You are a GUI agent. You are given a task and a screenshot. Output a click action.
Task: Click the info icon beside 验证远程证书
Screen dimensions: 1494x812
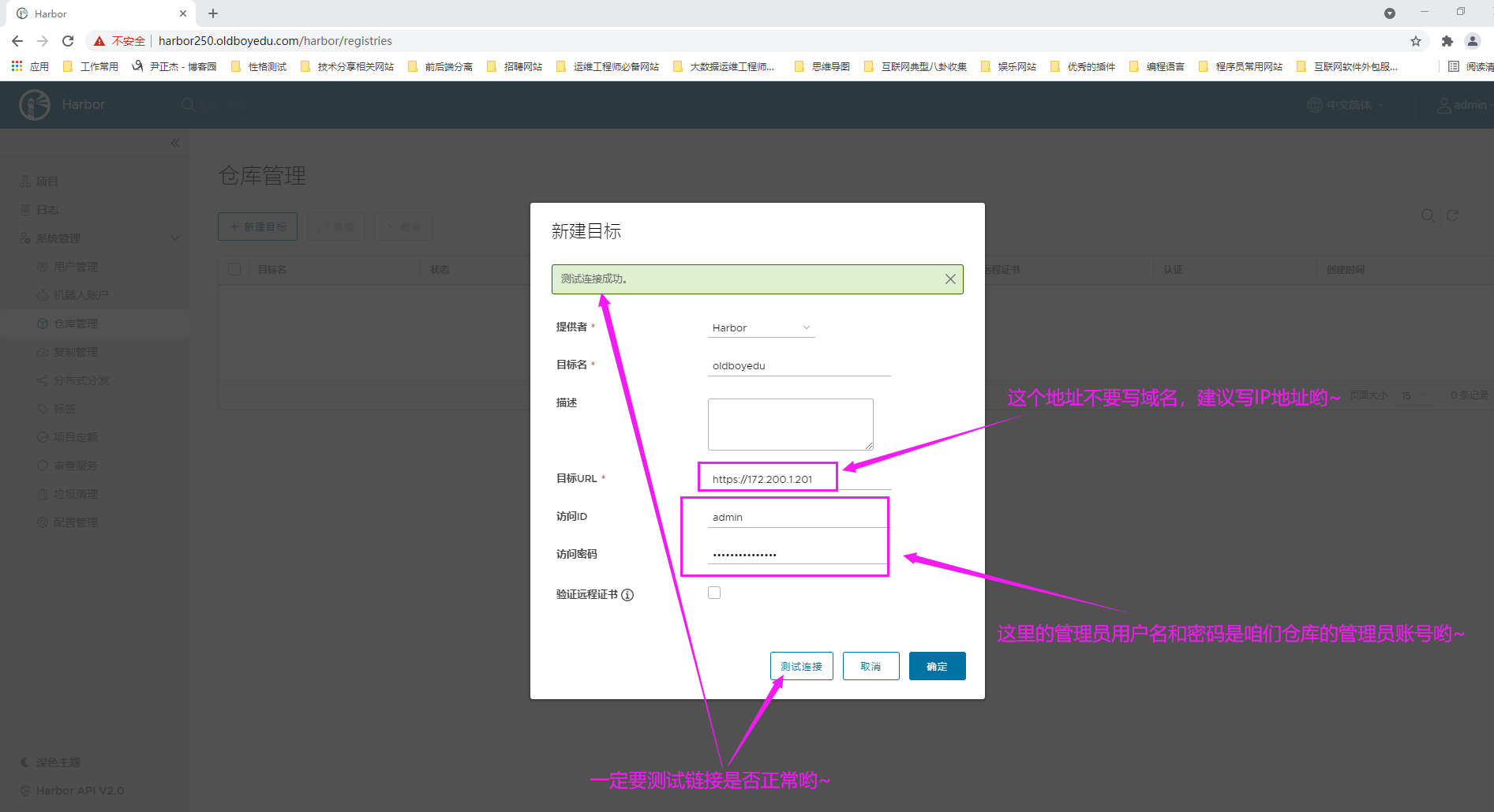627,595
